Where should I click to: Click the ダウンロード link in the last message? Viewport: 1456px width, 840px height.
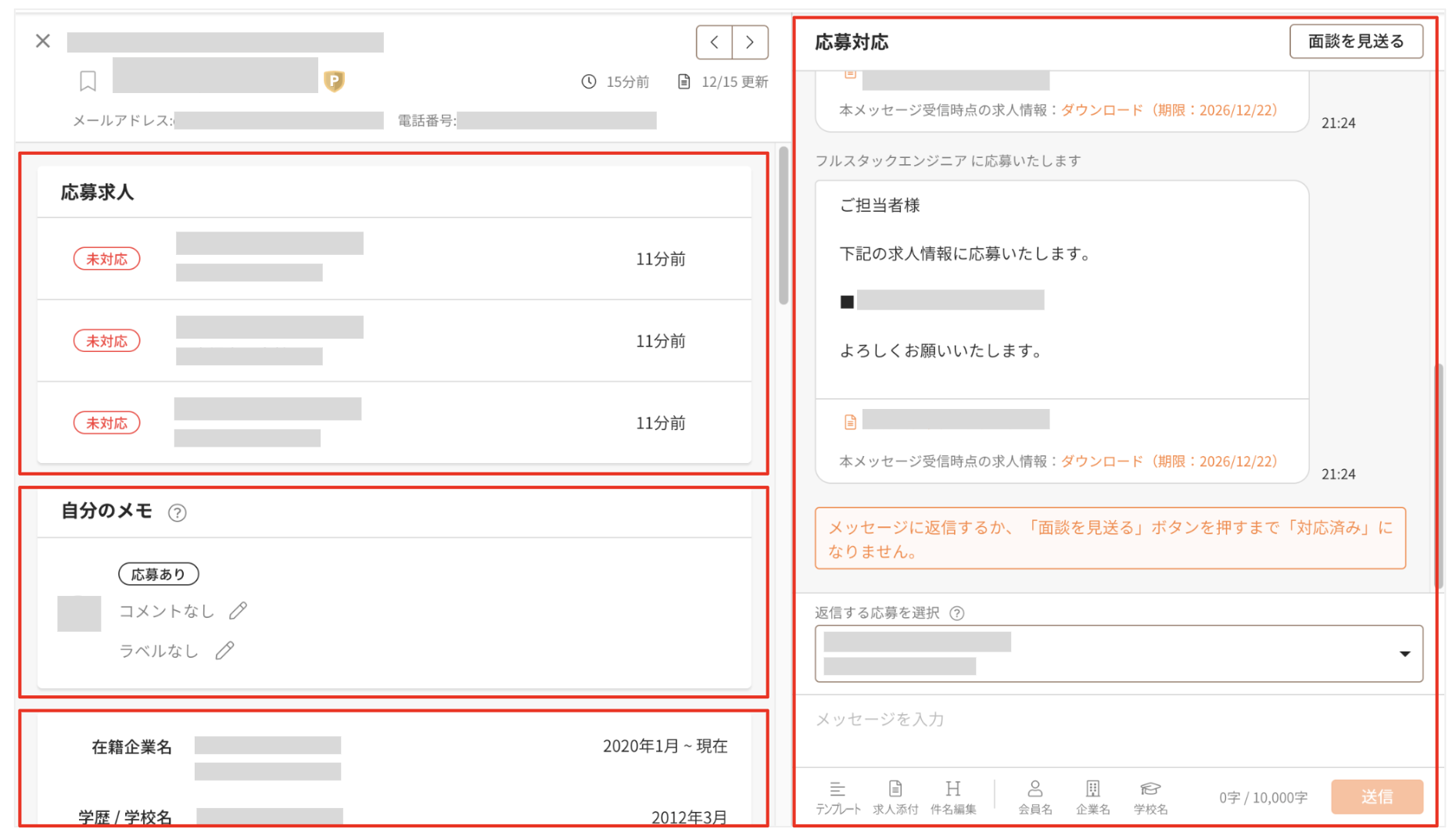[1101, 461]
